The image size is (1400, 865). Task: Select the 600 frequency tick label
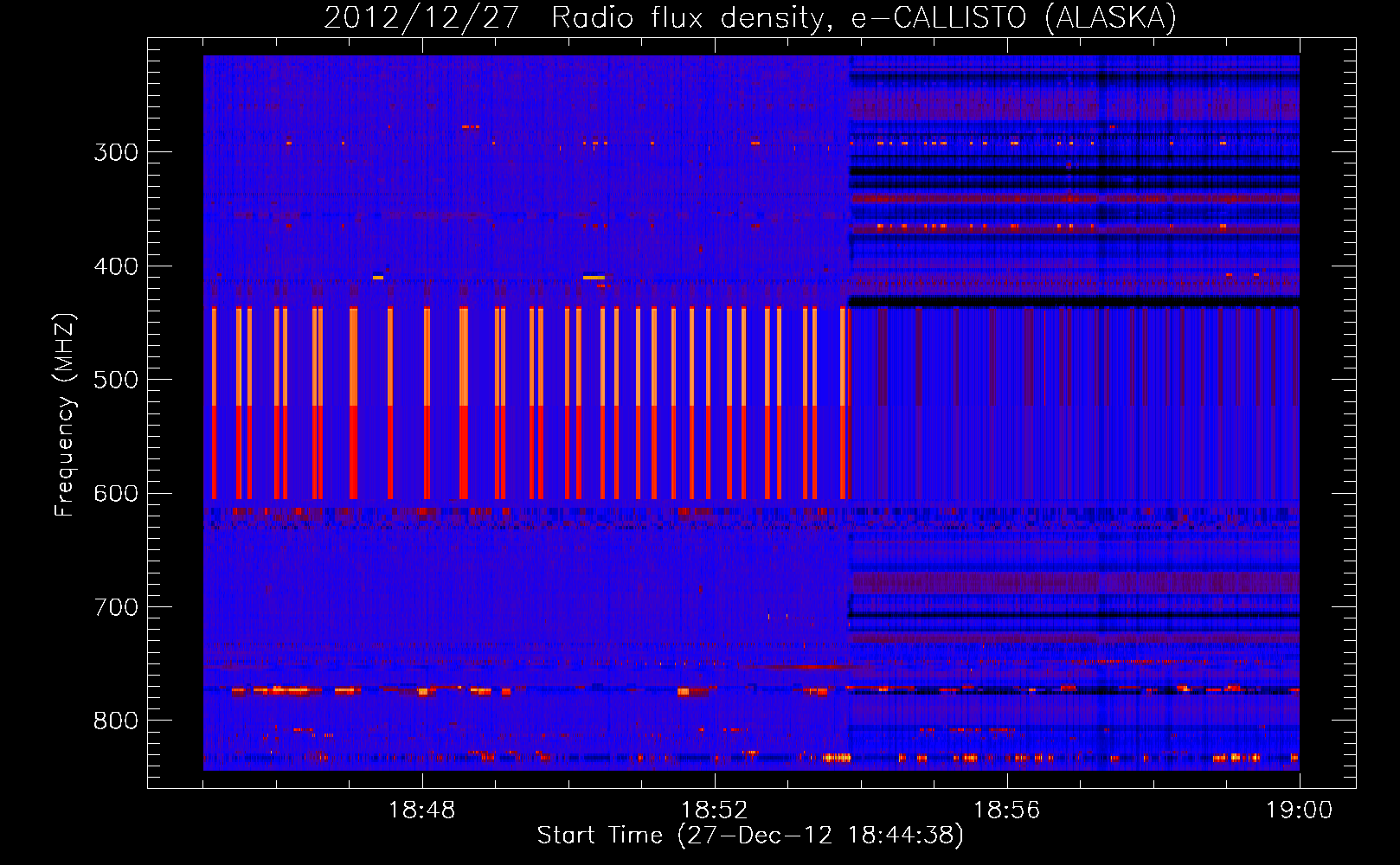click(116, 494)
